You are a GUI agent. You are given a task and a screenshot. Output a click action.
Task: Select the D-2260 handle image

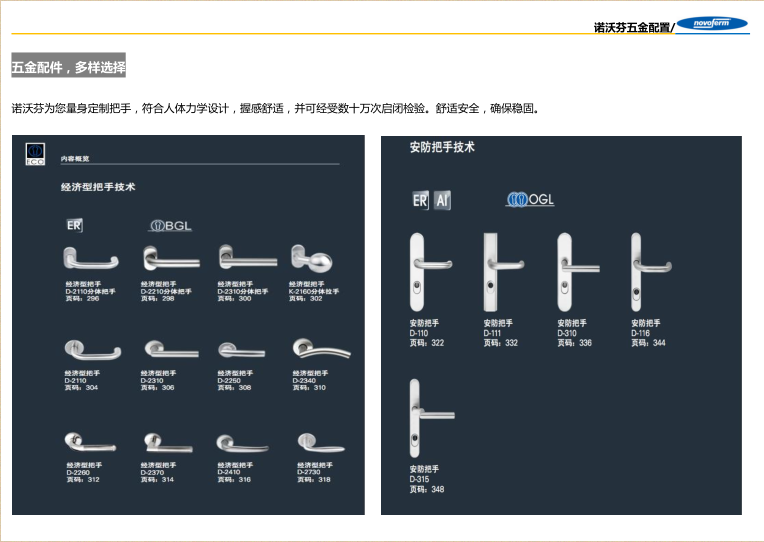pyautogui.click(x=90, y=442)
